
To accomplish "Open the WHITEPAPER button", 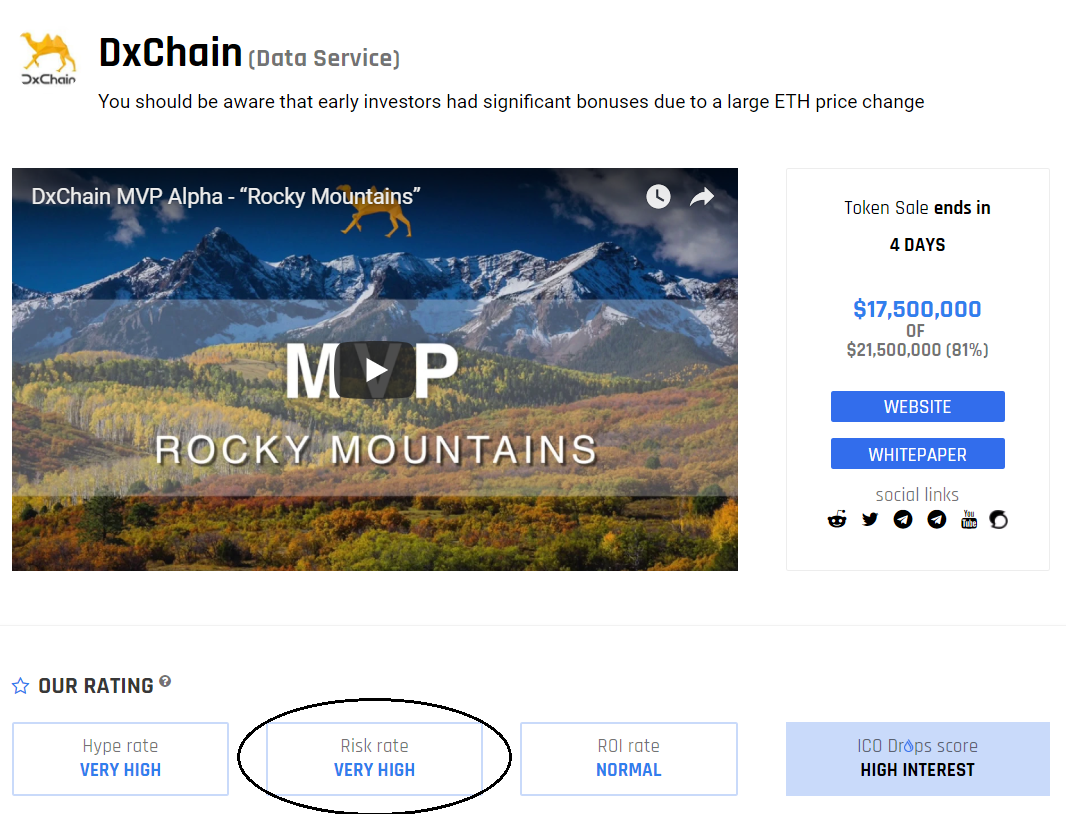I will (x=917, y=454).
